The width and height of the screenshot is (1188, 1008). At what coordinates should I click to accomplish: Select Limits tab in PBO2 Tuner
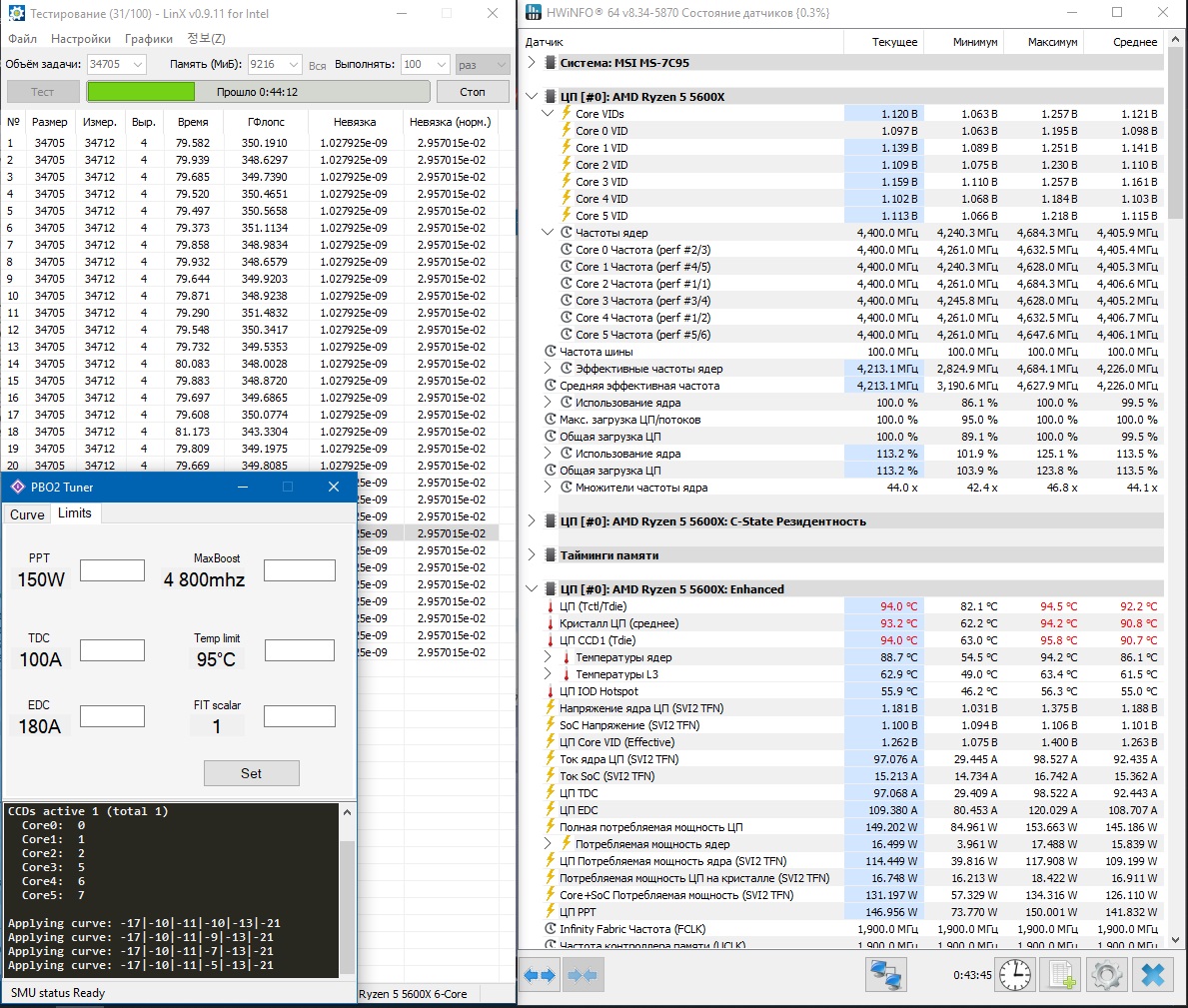click(74, 512)
